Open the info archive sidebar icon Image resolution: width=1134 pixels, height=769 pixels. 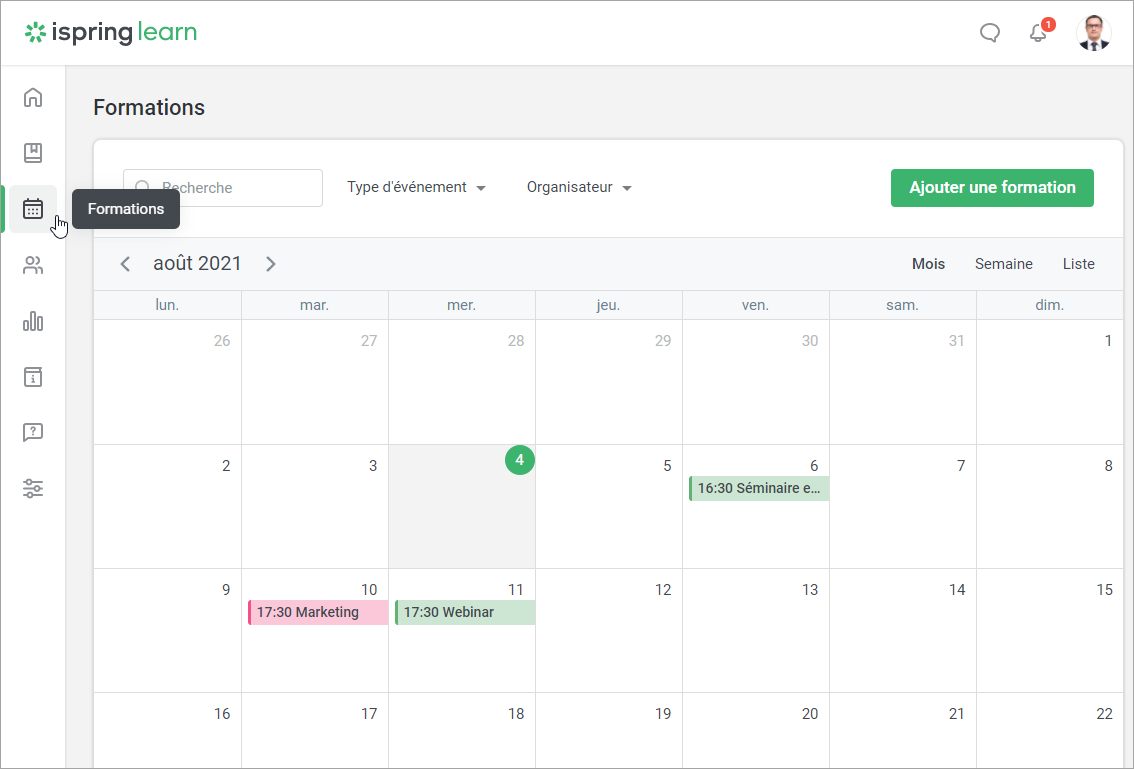[x=33, y=377]
